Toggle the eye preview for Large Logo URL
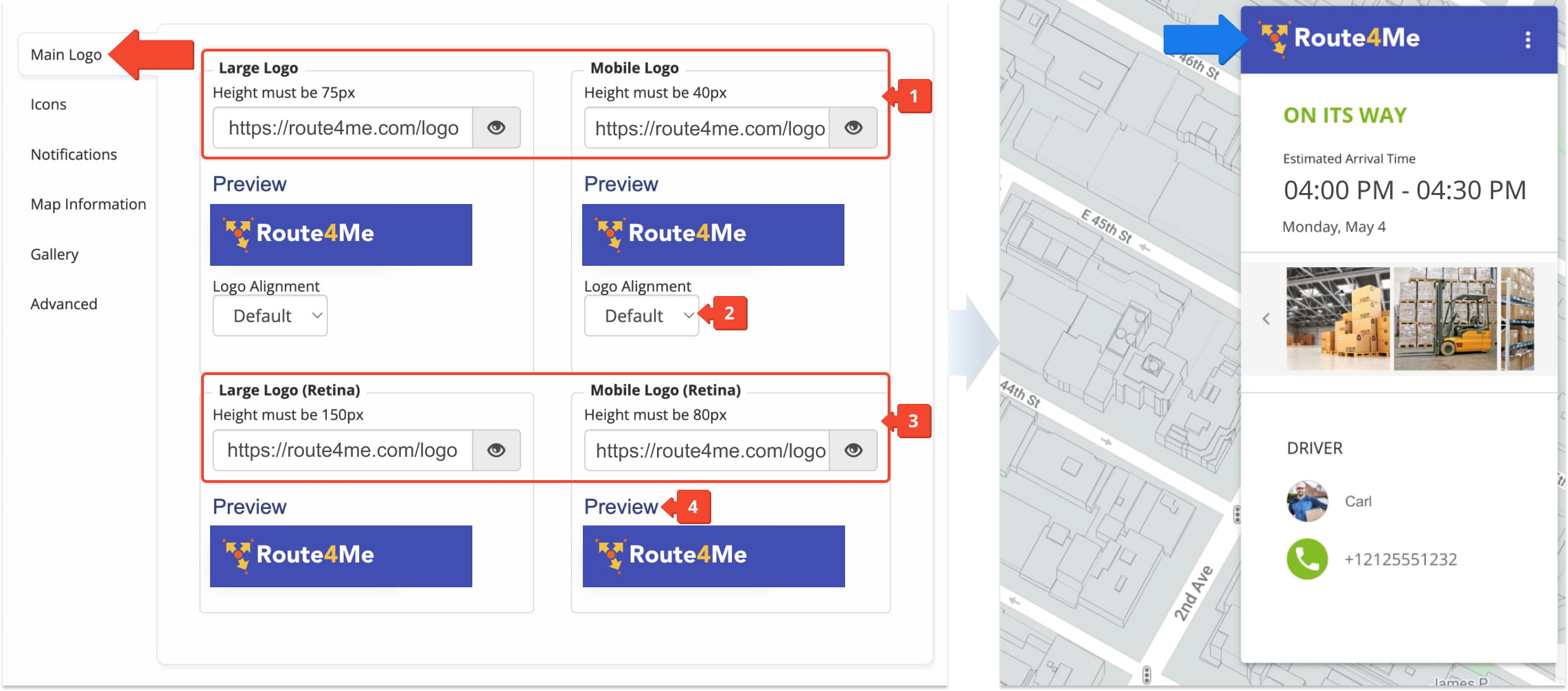Image resolution: width=1568 pixels, height=691 pixels. [496, 128]
